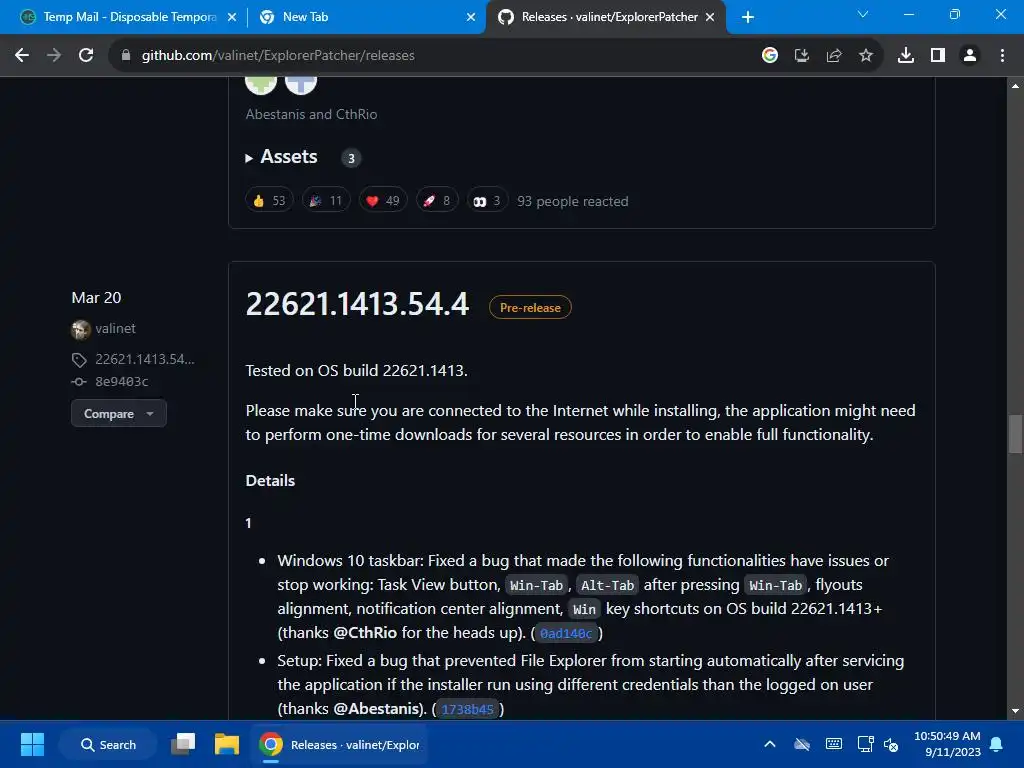This screenshot has width=1024, height=768.
Task: Open touch keyboard tray icon
Action: coord(834,744)
